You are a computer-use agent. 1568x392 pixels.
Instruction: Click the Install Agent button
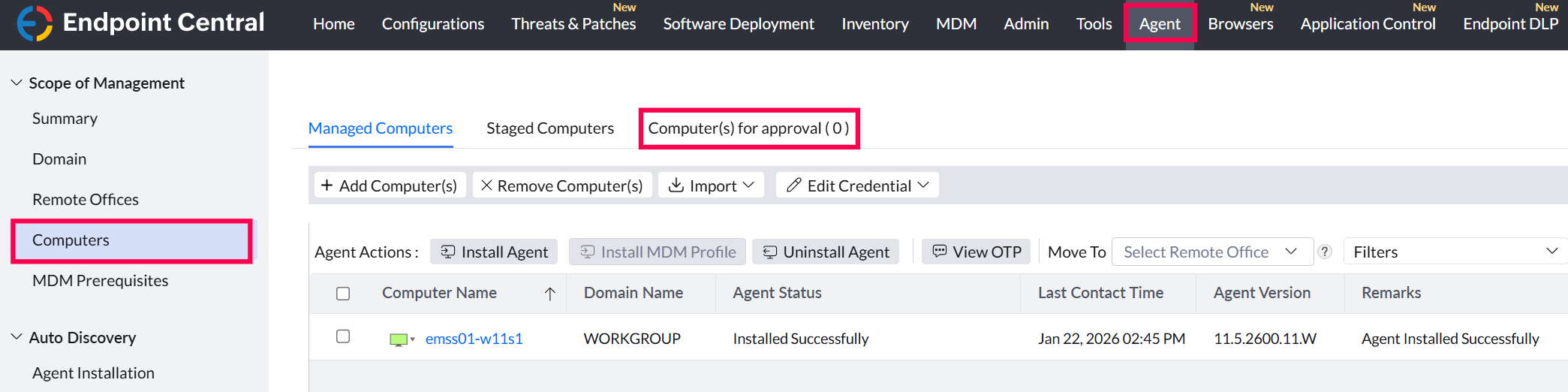[x=494, y=252]
